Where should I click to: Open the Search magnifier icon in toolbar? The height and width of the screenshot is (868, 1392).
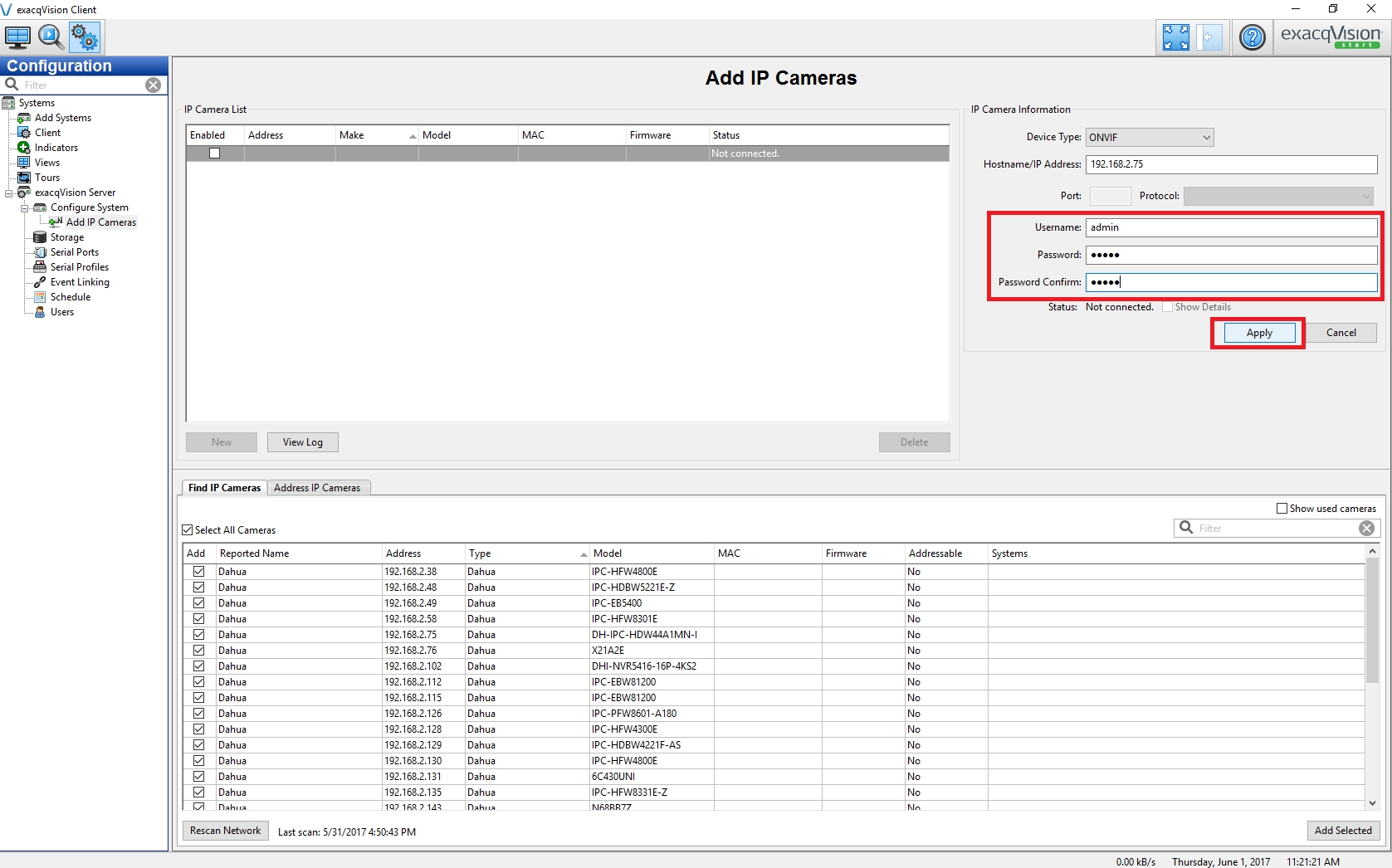click(51, 37)
